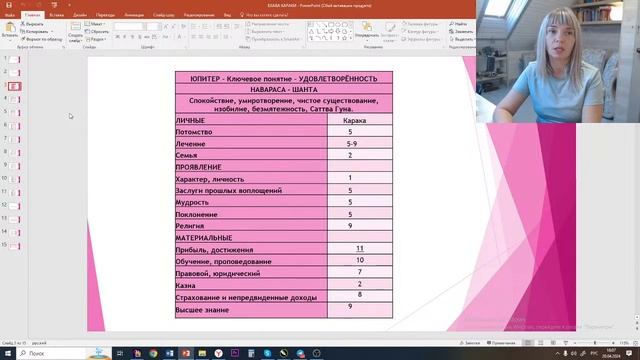Toggle text shadow (S) formatting
The image size is (640, 360).
coord(140,37)
